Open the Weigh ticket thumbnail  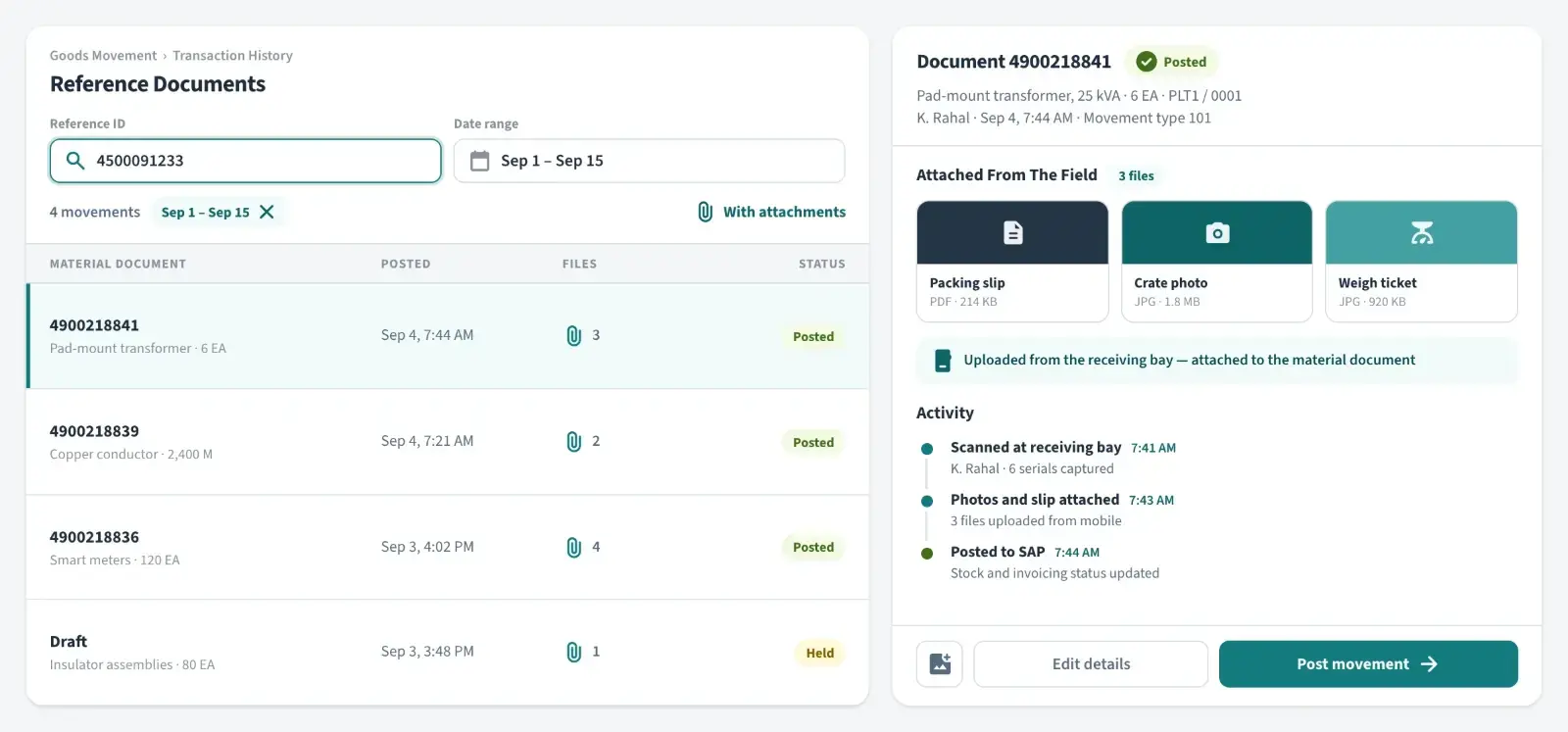pyautogui.click(x=1421, y=262)
